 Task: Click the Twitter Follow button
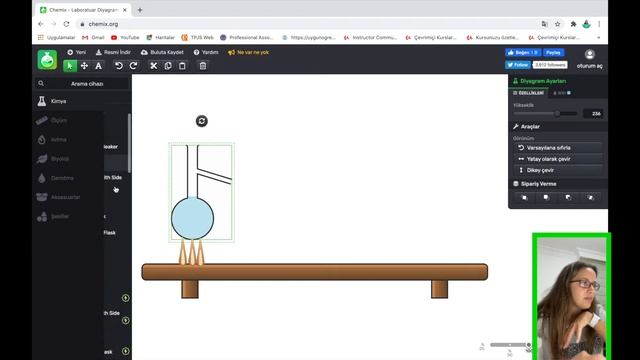tap(518, 65)
